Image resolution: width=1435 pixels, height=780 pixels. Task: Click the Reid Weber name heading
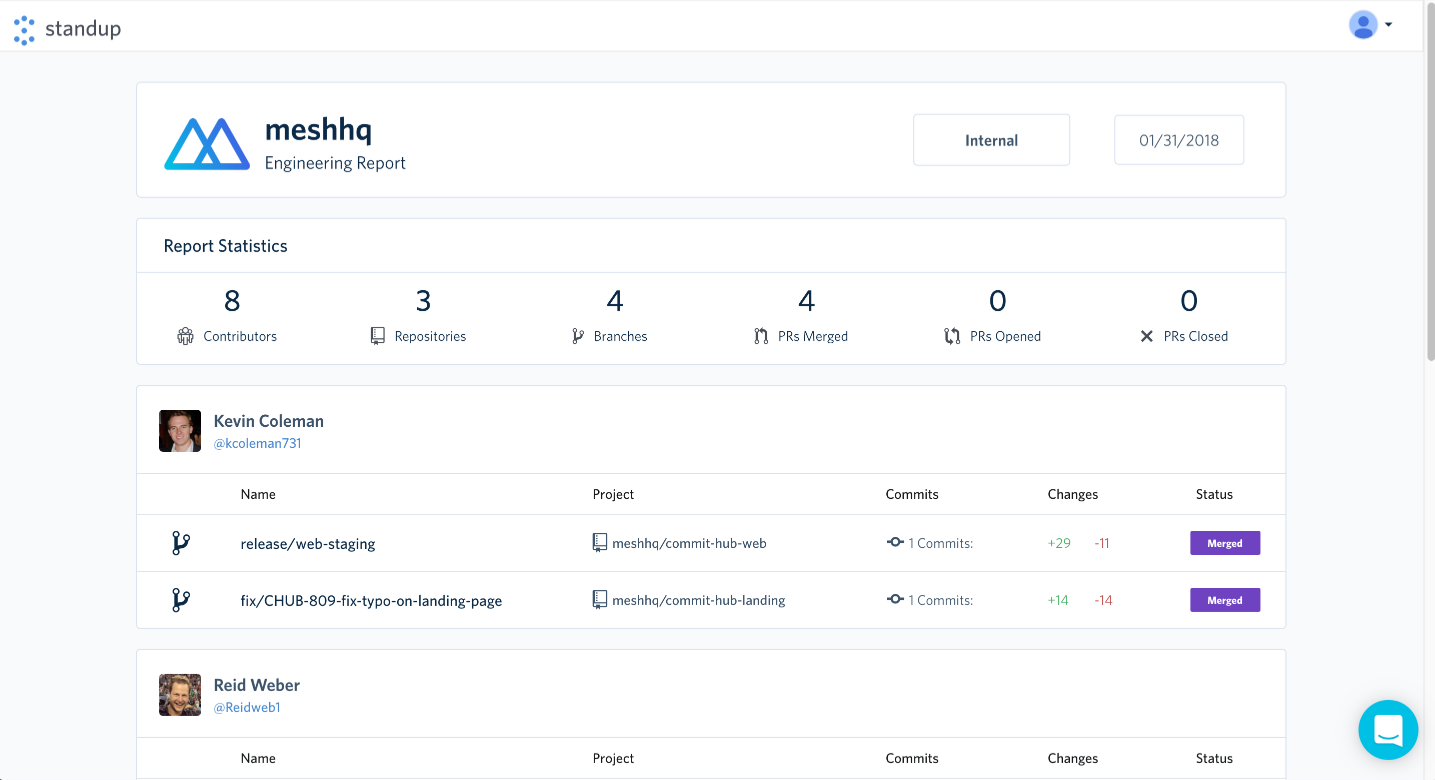[257, 685]
